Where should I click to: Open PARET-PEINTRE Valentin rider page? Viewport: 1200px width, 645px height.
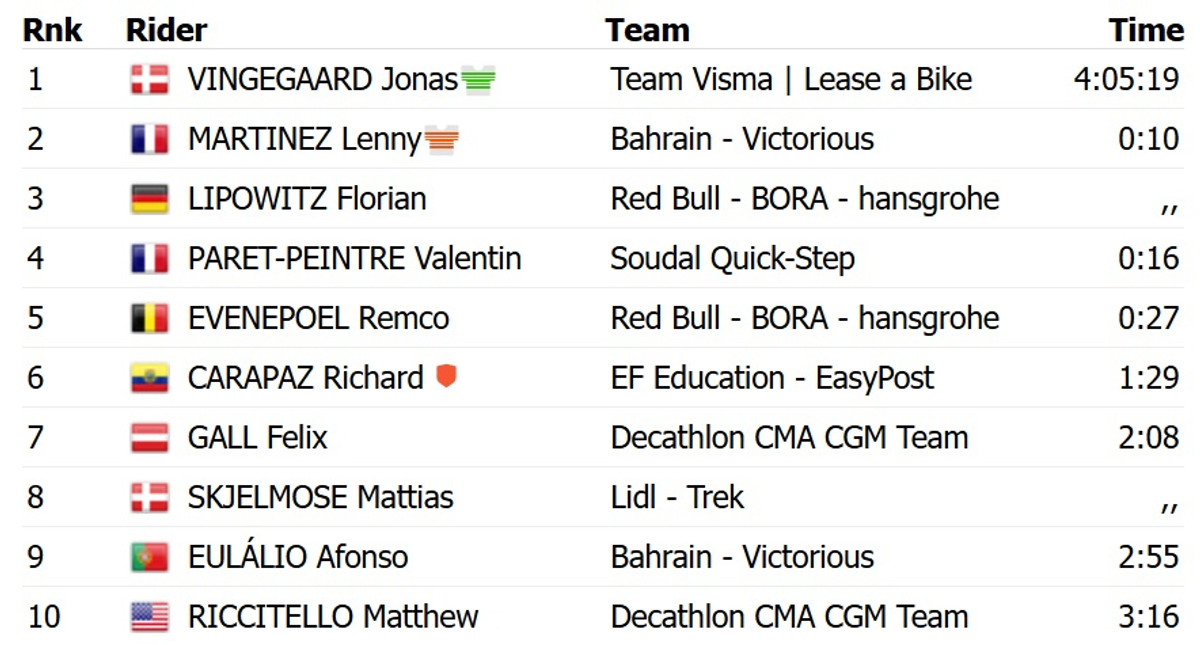(x=354, y=259)
